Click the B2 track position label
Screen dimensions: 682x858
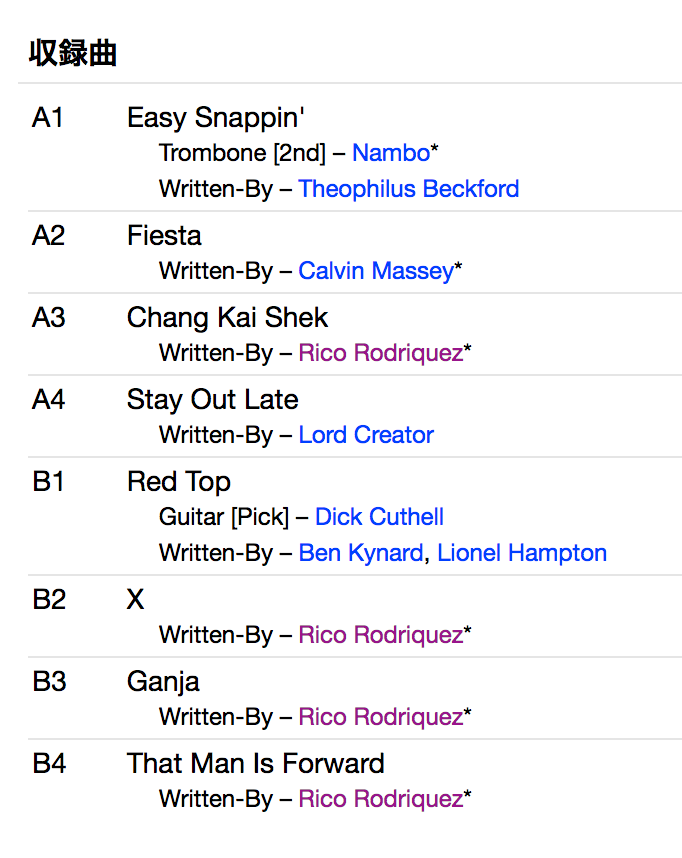[x=49, y=600]
